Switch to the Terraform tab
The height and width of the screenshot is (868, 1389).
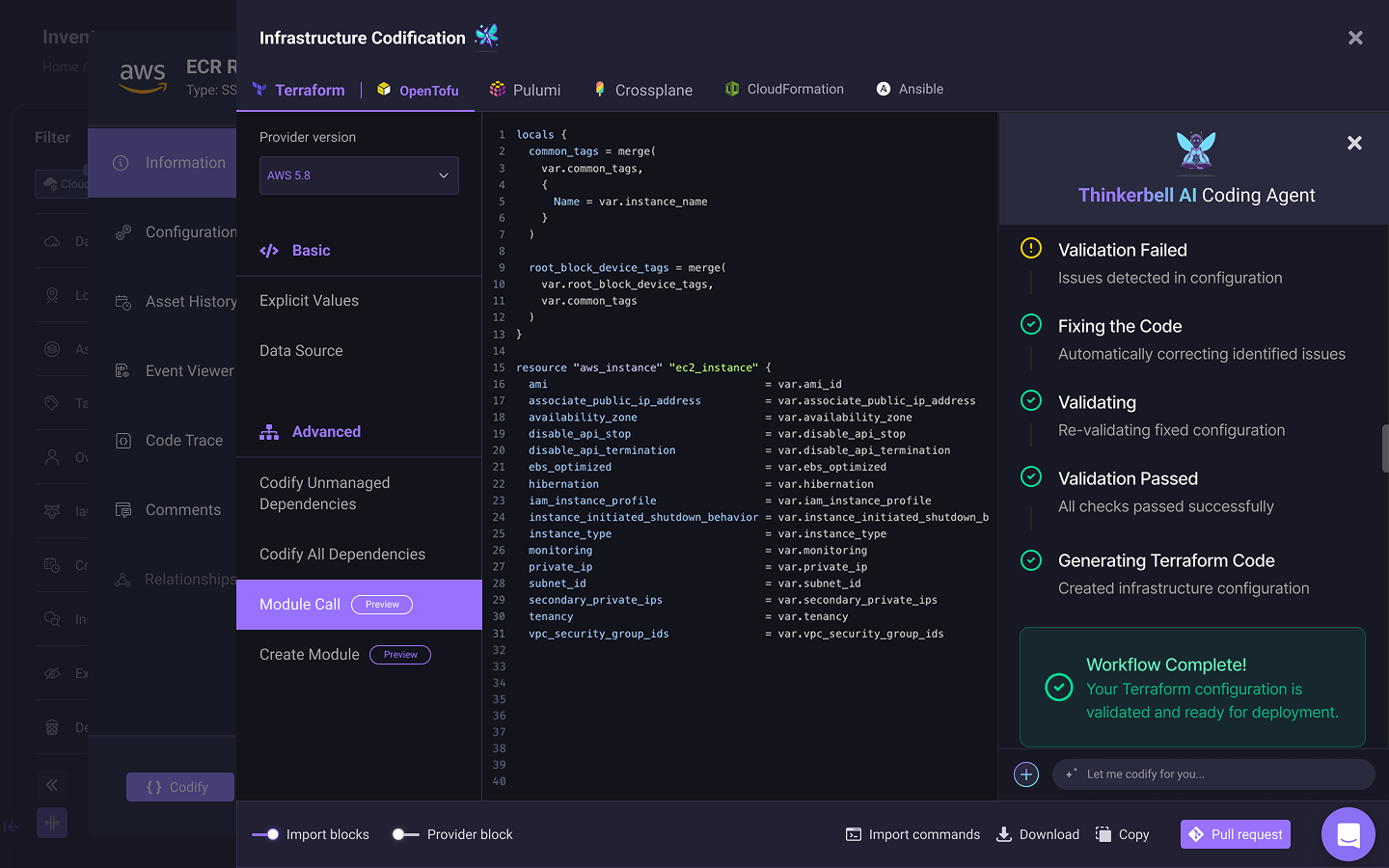tap(298, 90)
